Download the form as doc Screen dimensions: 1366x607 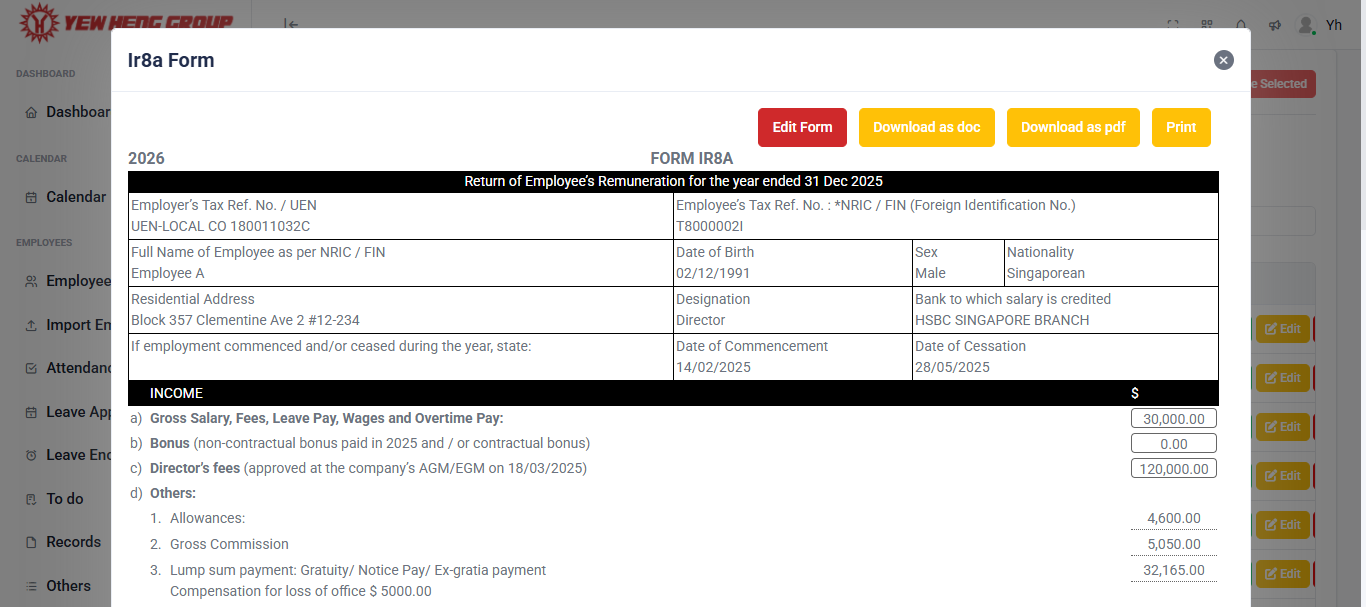(926, 127)
